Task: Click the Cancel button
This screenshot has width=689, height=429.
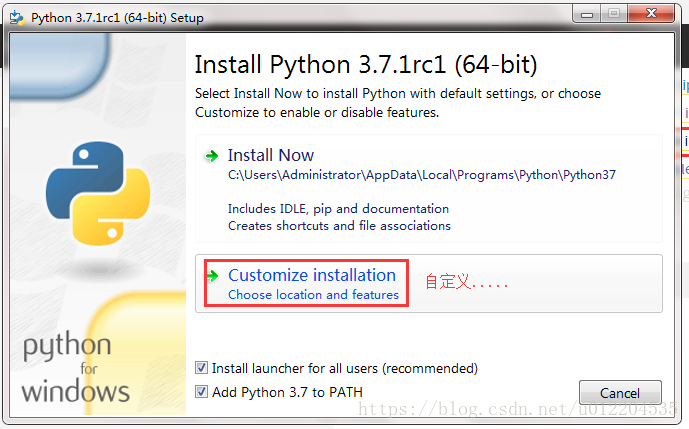Action: pos(620,393)
